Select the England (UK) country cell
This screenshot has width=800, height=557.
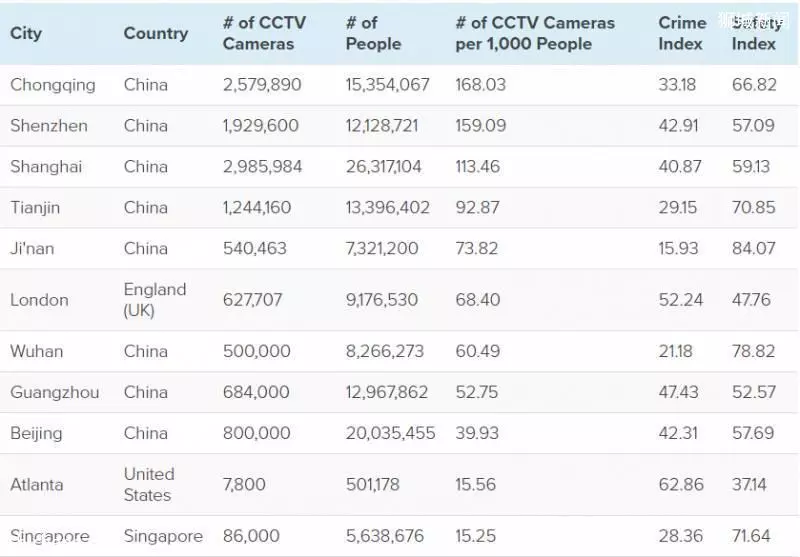pyautogui.click(x=155, y=300)
